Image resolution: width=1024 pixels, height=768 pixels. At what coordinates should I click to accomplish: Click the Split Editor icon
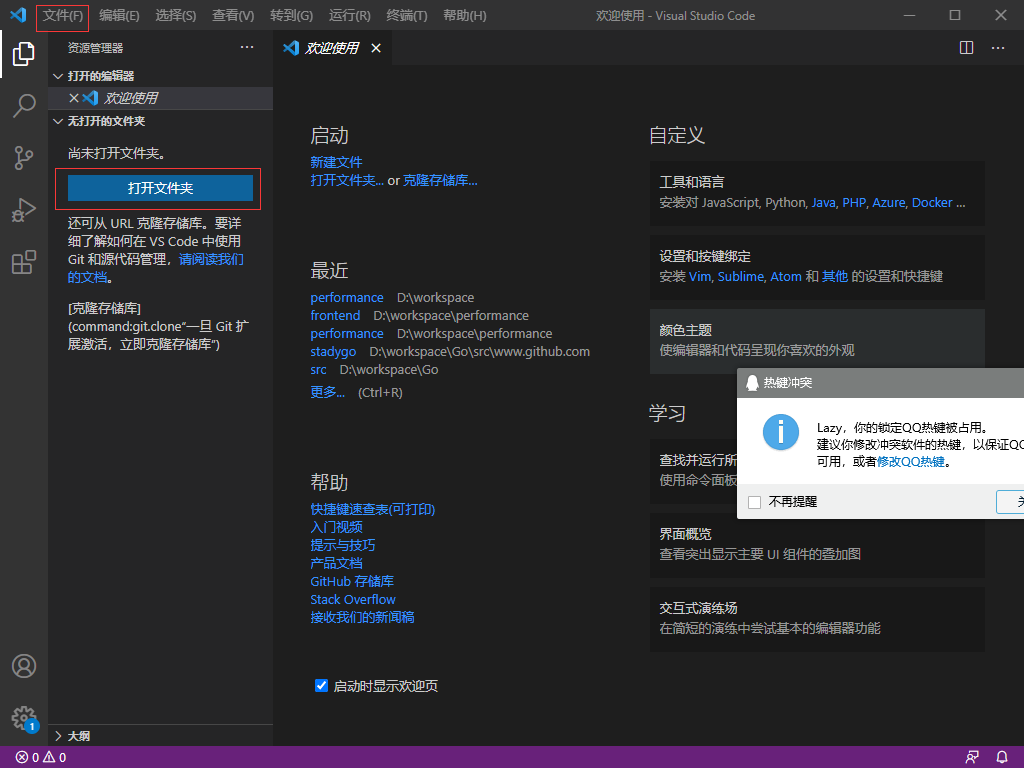[967, 48]
